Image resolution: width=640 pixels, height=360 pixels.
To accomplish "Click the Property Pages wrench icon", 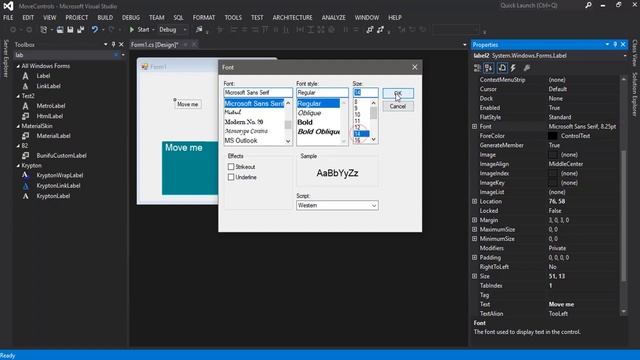I will [527, 68].
